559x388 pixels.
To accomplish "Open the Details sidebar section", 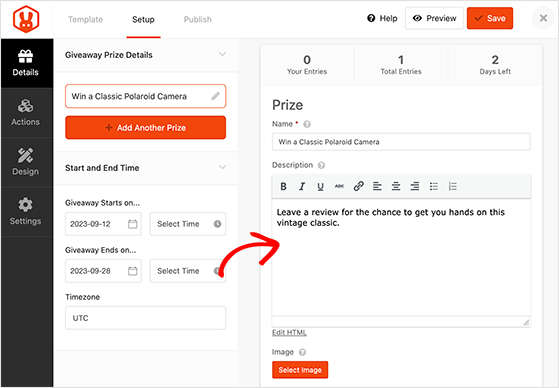I will [x=26, y=63].
